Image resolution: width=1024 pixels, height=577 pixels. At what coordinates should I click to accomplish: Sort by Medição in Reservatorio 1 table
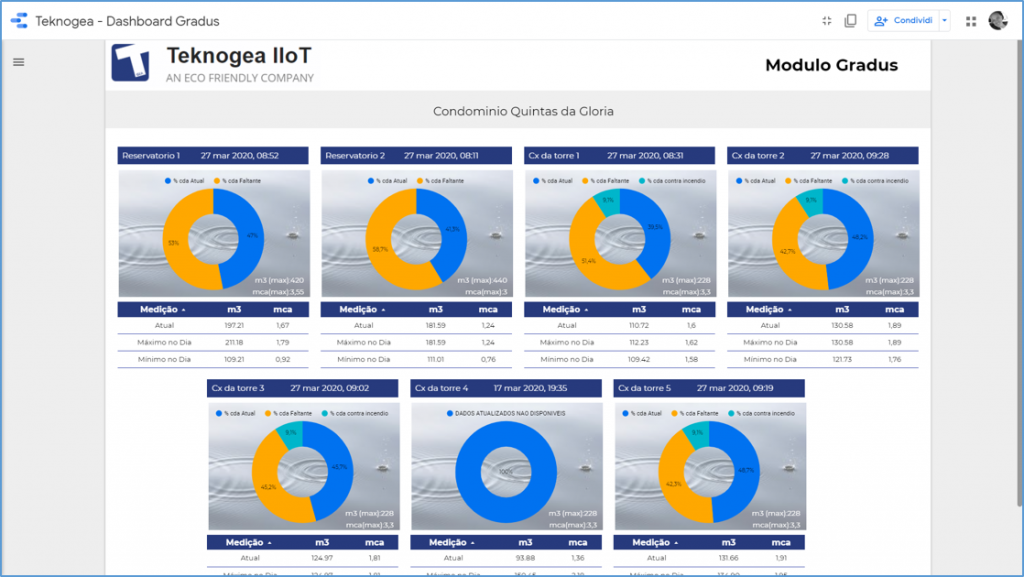coord(163,309)
